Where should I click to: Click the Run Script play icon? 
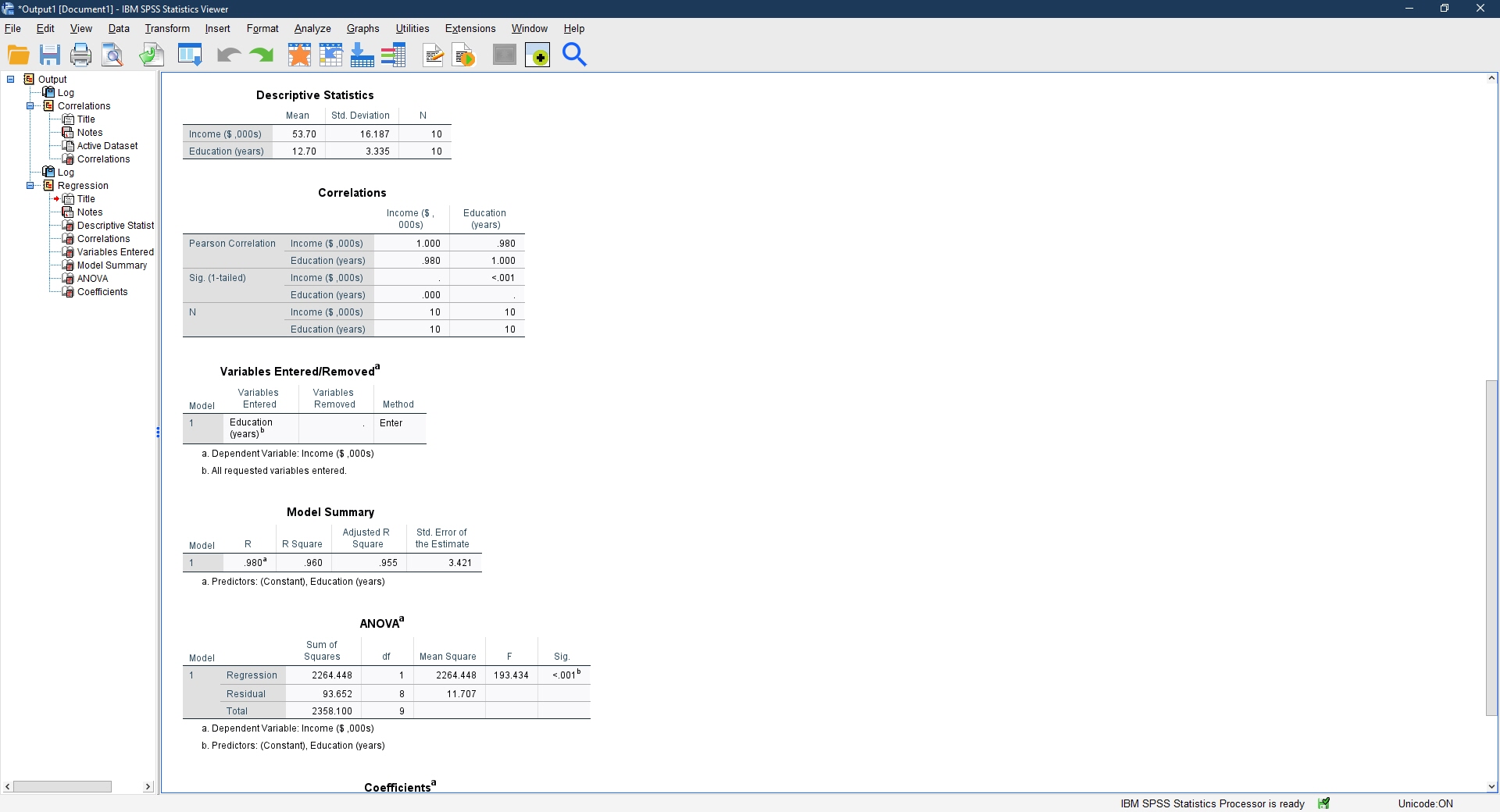[x=464, y=55]
